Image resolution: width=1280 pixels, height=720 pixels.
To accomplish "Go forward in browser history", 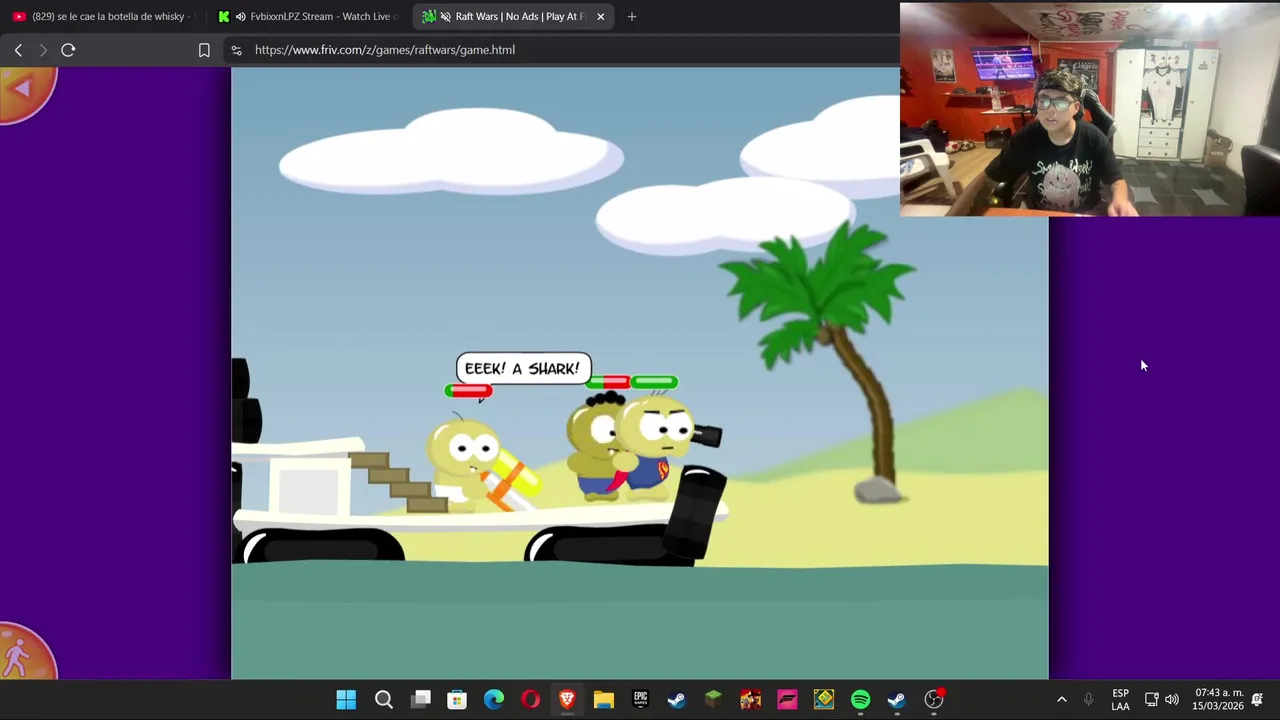I will pos(43,50).
